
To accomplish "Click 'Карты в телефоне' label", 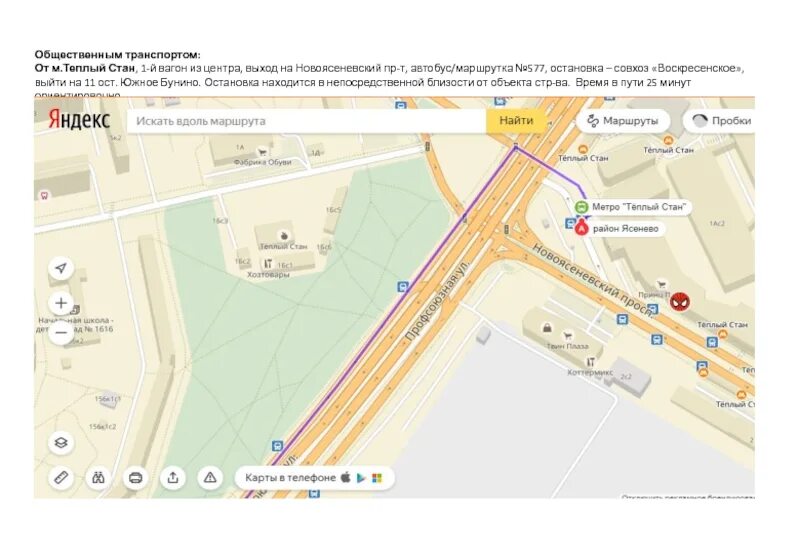I will point(290,478).
